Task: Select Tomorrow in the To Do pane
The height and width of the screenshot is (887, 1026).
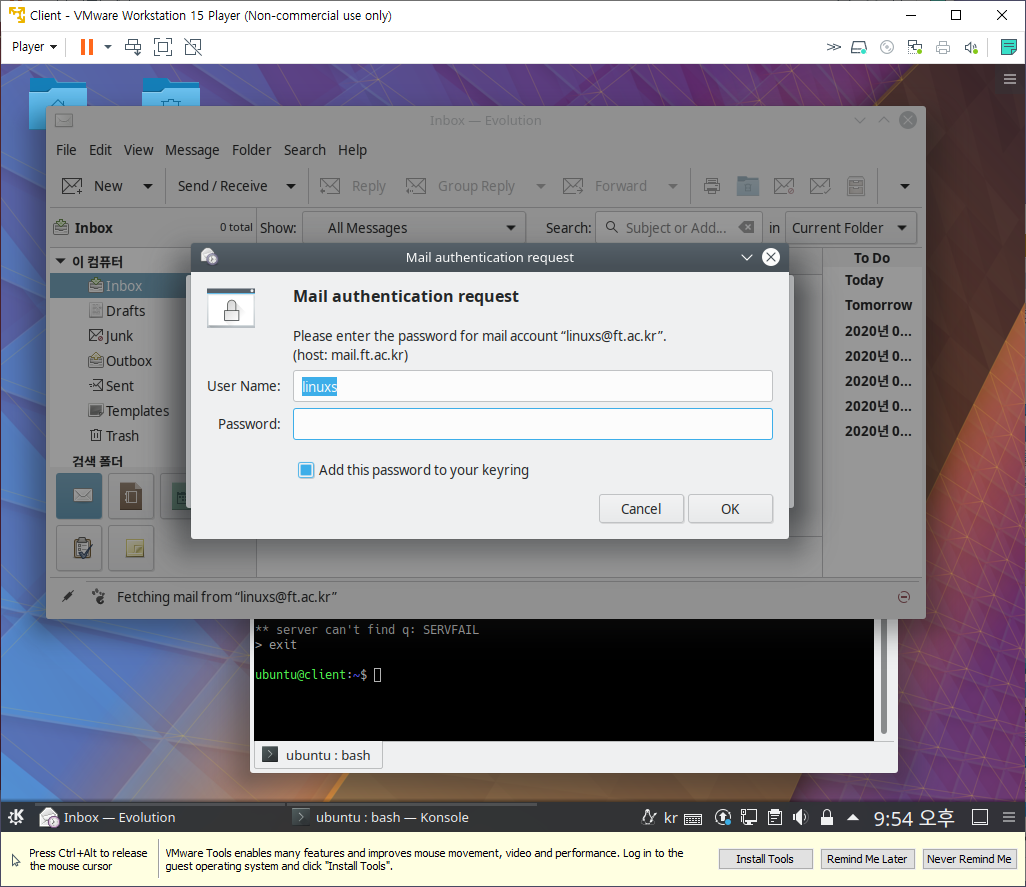Action: pos(877,305)
